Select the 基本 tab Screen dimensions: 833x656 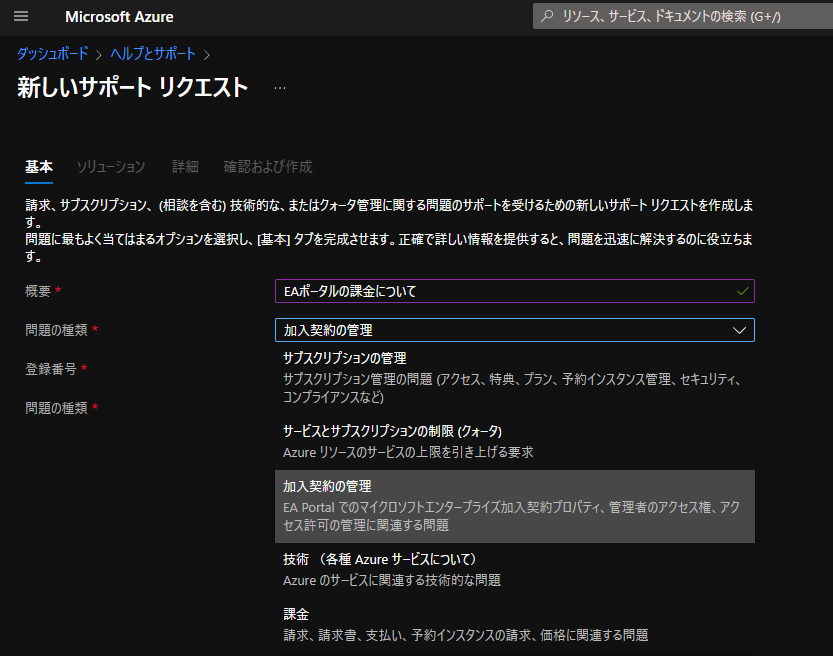tap(39, 167)
